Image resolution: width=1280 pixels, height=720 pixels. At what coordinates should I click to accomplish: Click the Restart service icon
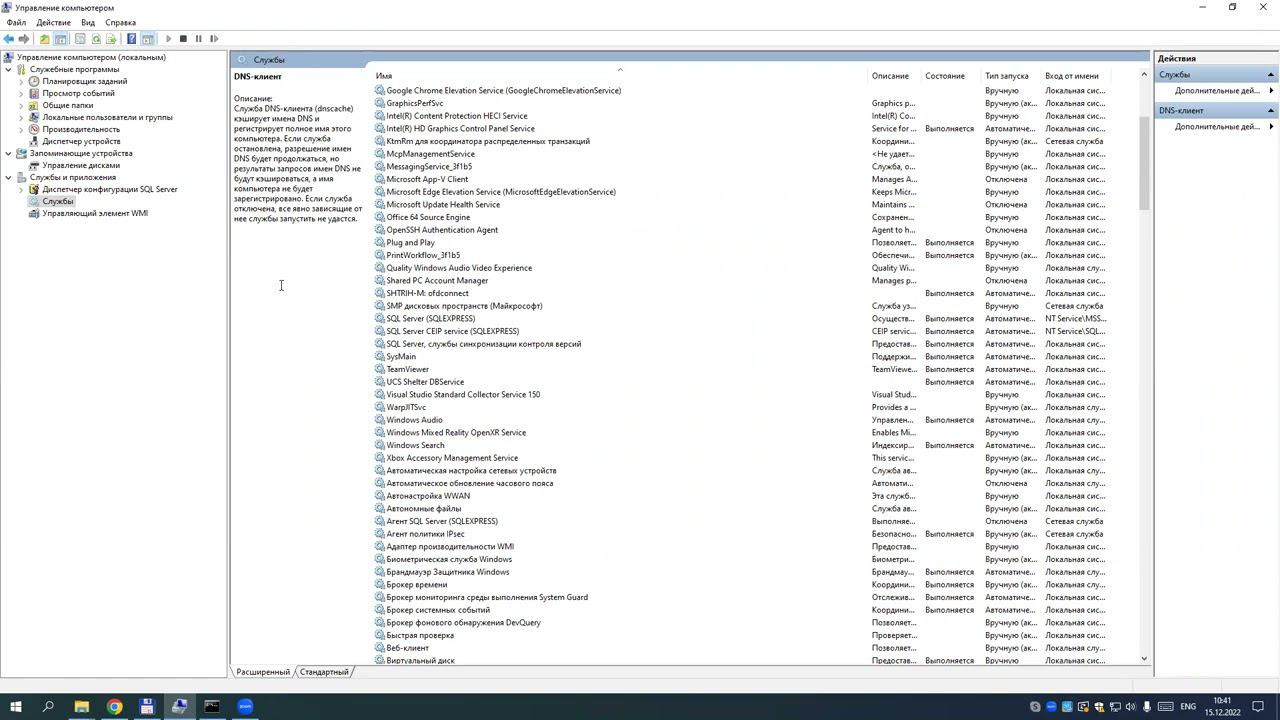(213, 39)
